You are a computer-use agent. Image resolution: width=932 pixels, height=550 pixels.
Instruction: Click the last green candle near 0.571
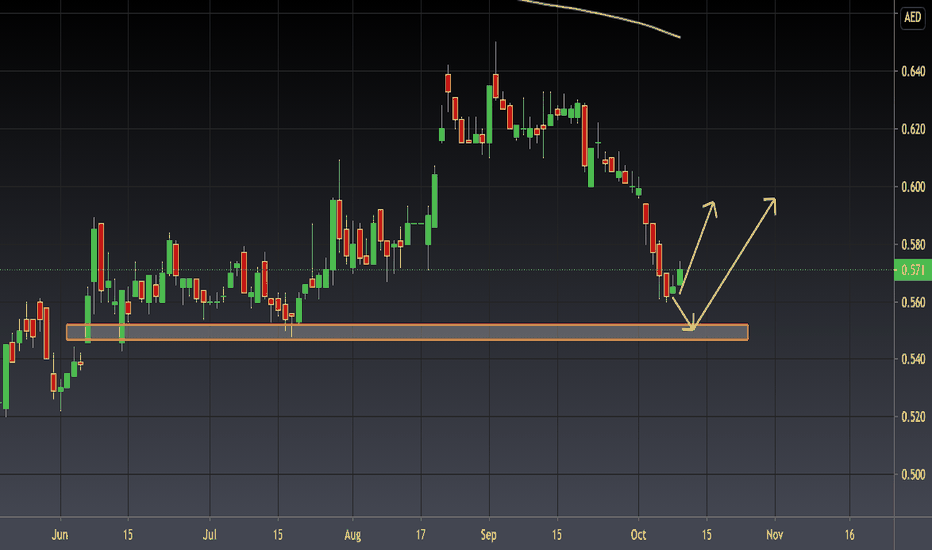point(680,278)
